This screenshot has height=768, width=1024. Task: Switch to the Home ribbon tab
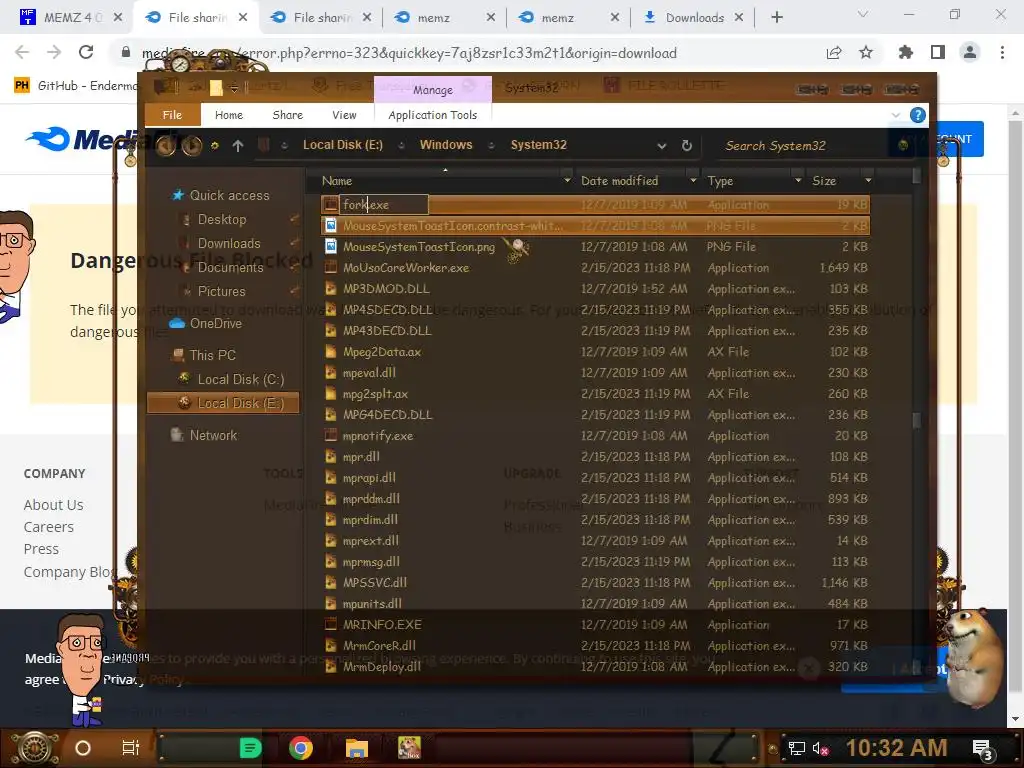click(229, 115)
